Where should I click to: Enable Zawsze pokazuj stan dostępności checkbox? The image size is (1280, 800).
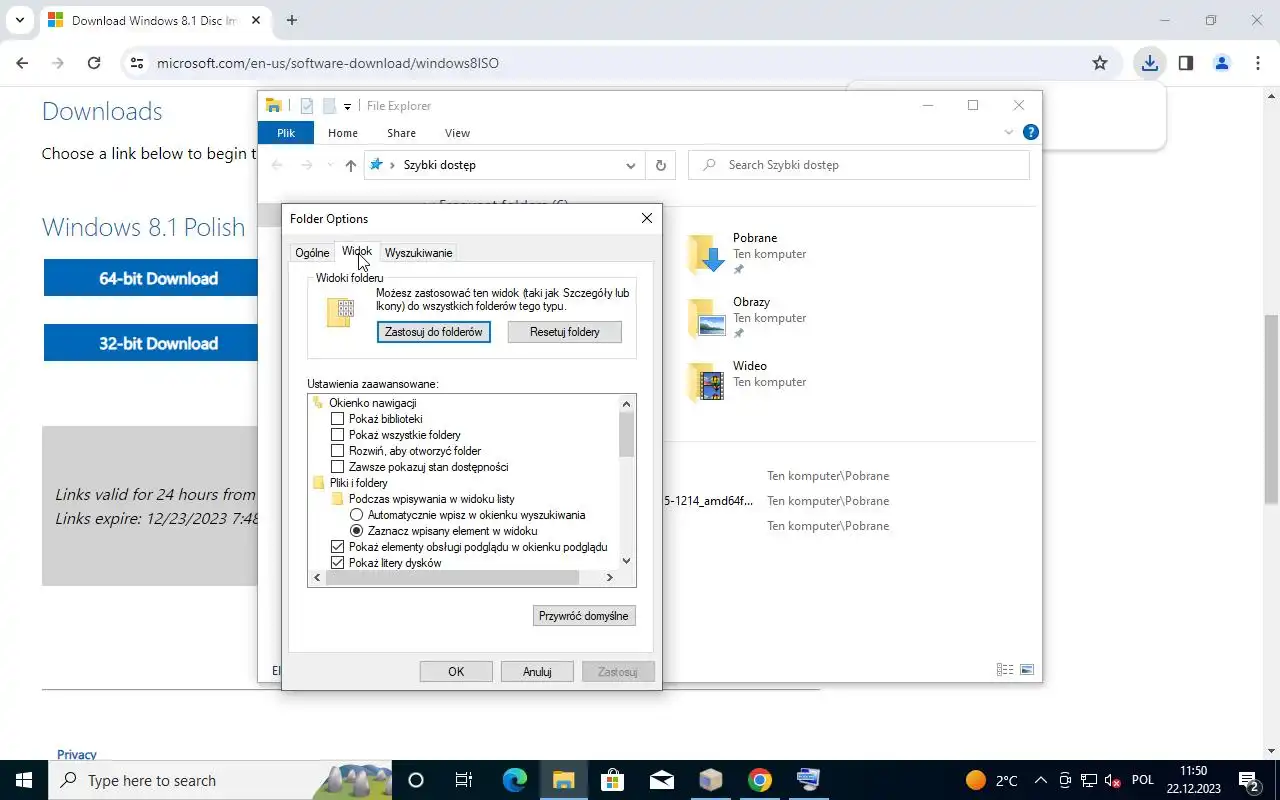[x=337, y=467]
